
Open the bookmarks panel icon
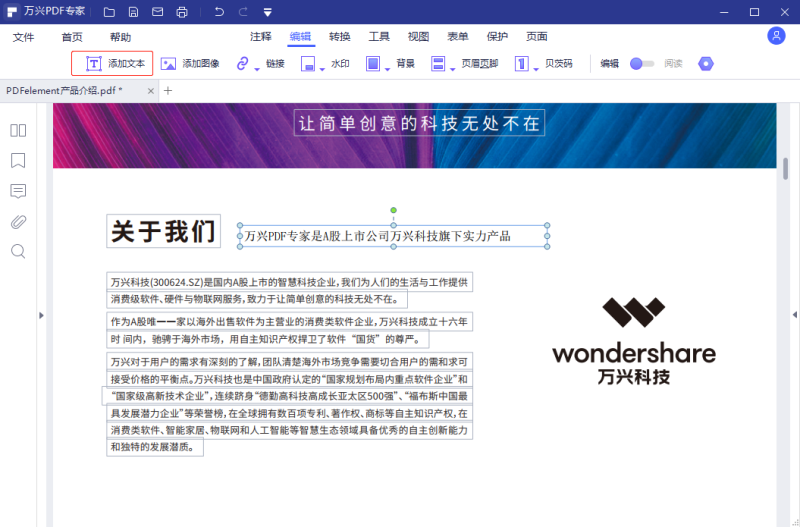[18, 161]
